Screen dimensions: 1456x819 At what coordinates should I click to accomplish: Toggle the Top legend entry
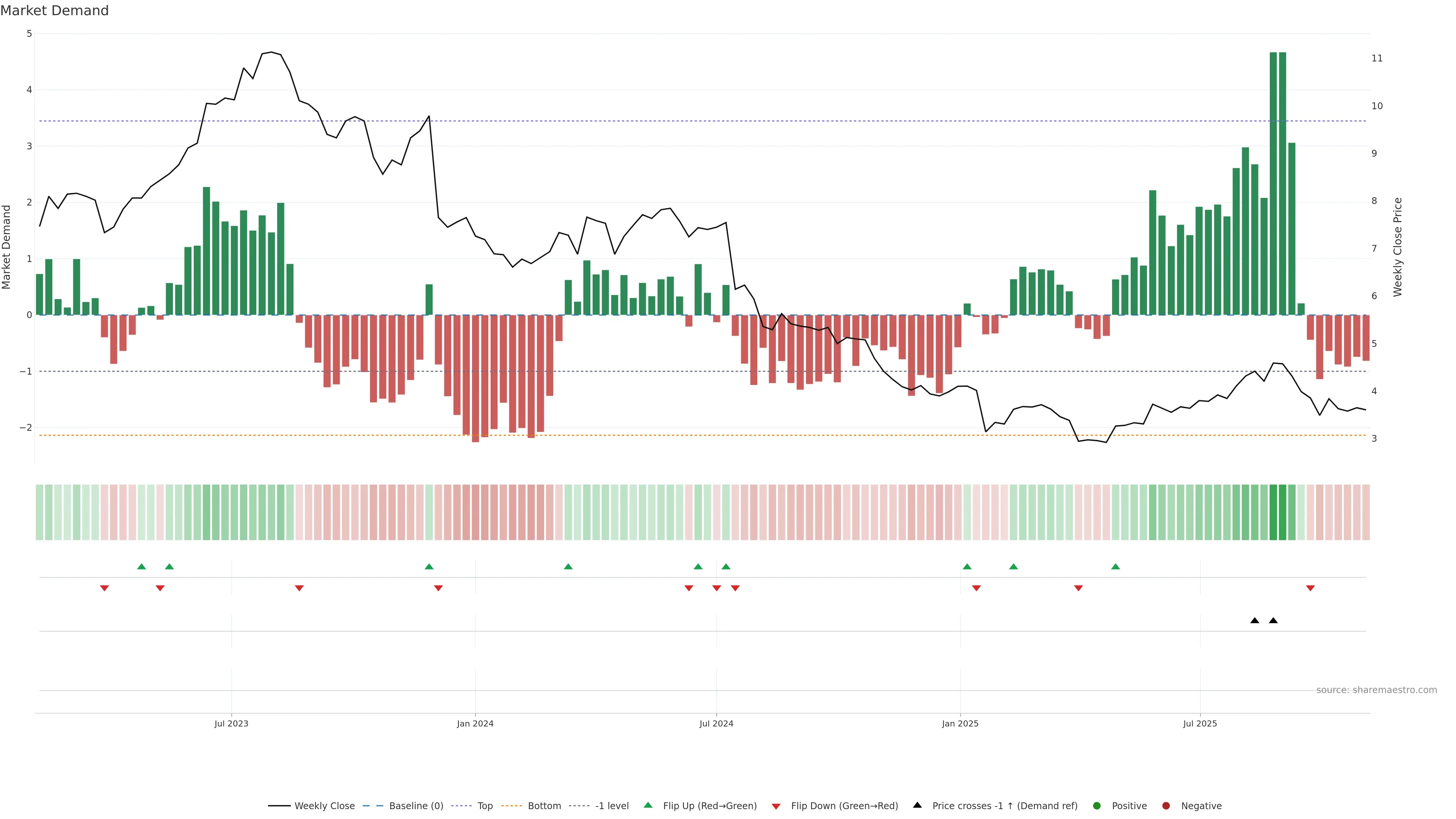coord(485,805)
